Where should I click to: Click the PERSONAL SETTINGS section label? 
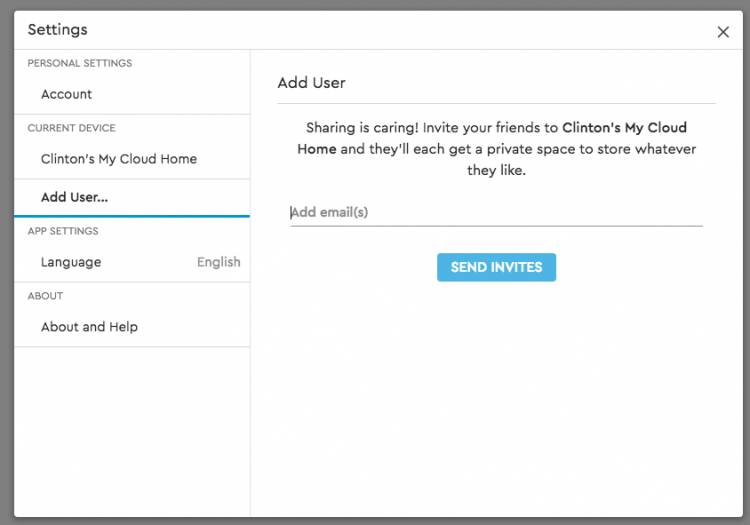79,63
